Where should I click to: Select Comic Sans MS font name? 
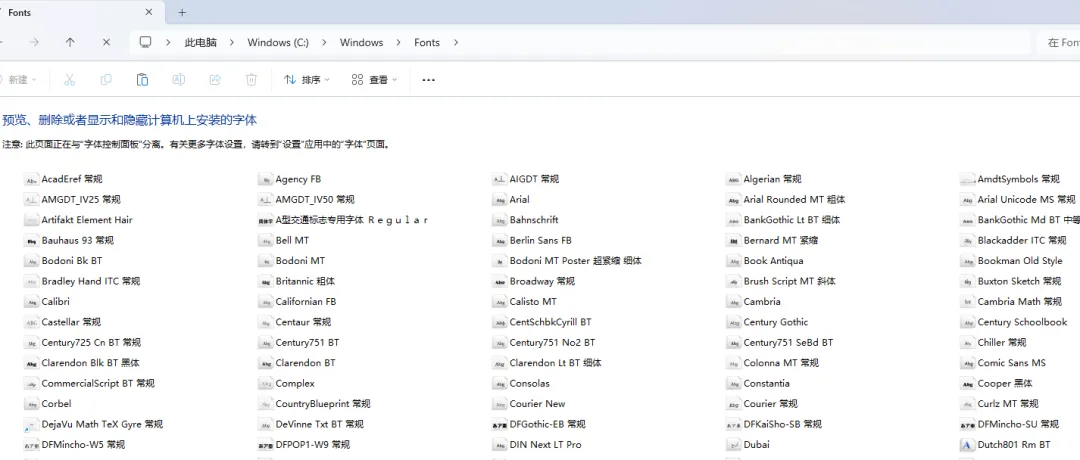(1011, 363)
